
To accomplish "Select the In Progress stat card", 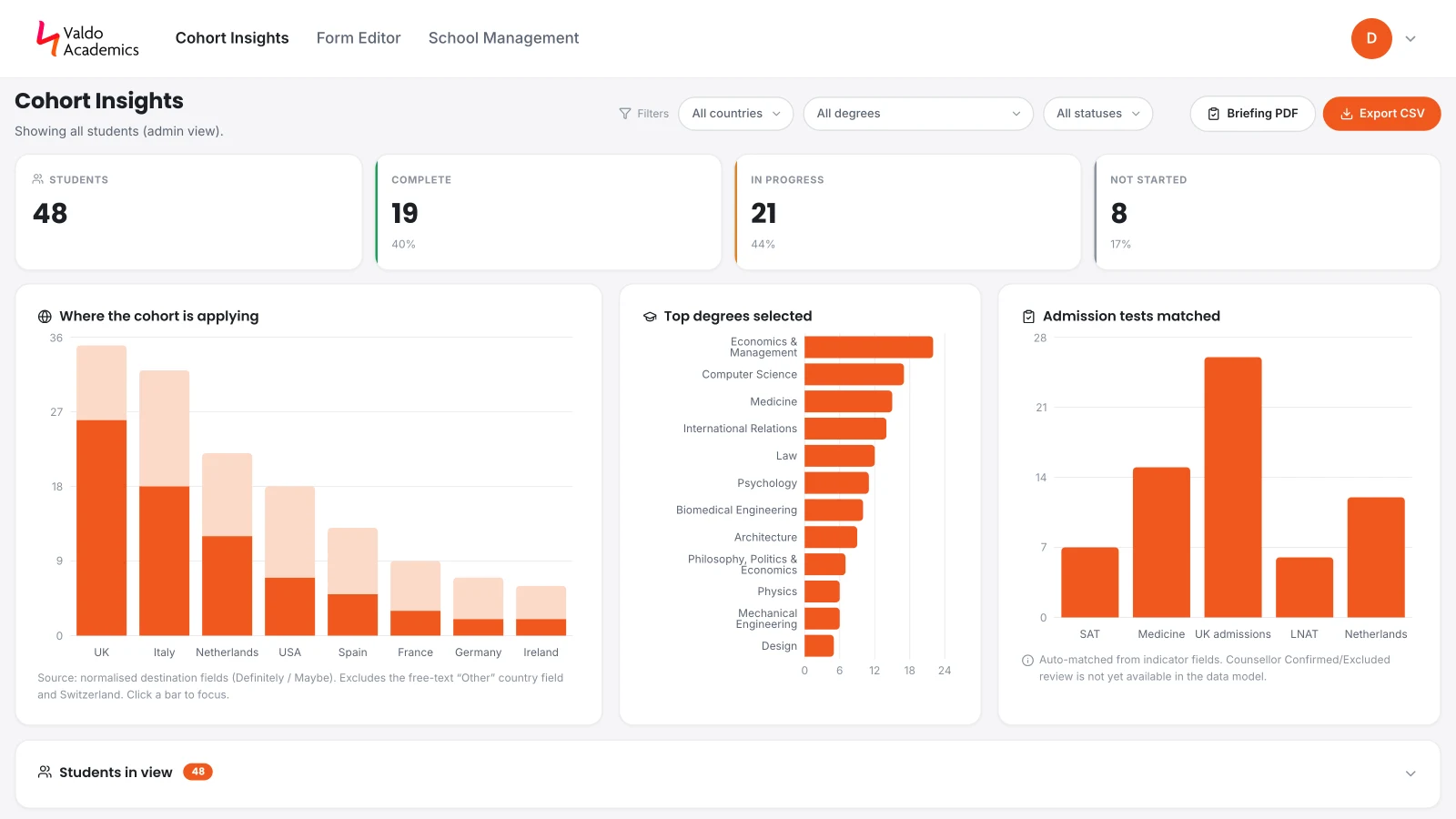I will point(907,212).
